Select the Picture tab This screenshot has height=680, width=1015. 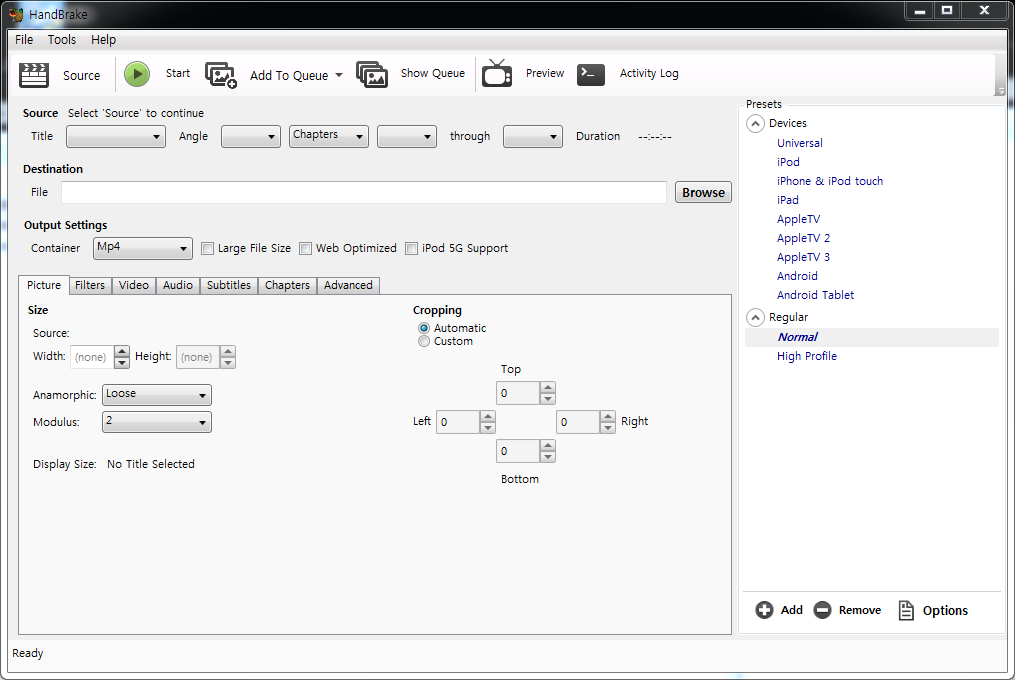point(43,285)
